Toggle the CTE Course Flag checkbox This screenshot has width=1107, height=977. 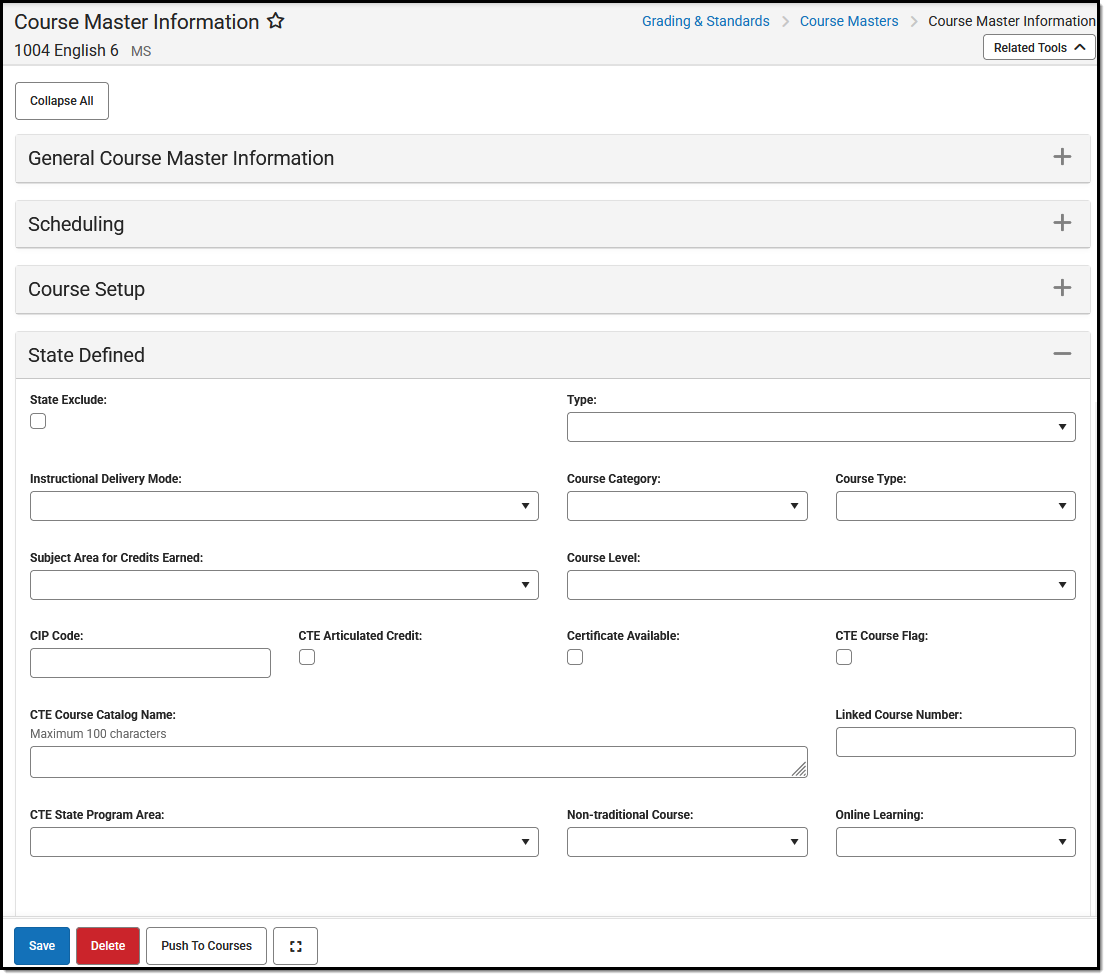click(x=844, y=657)
